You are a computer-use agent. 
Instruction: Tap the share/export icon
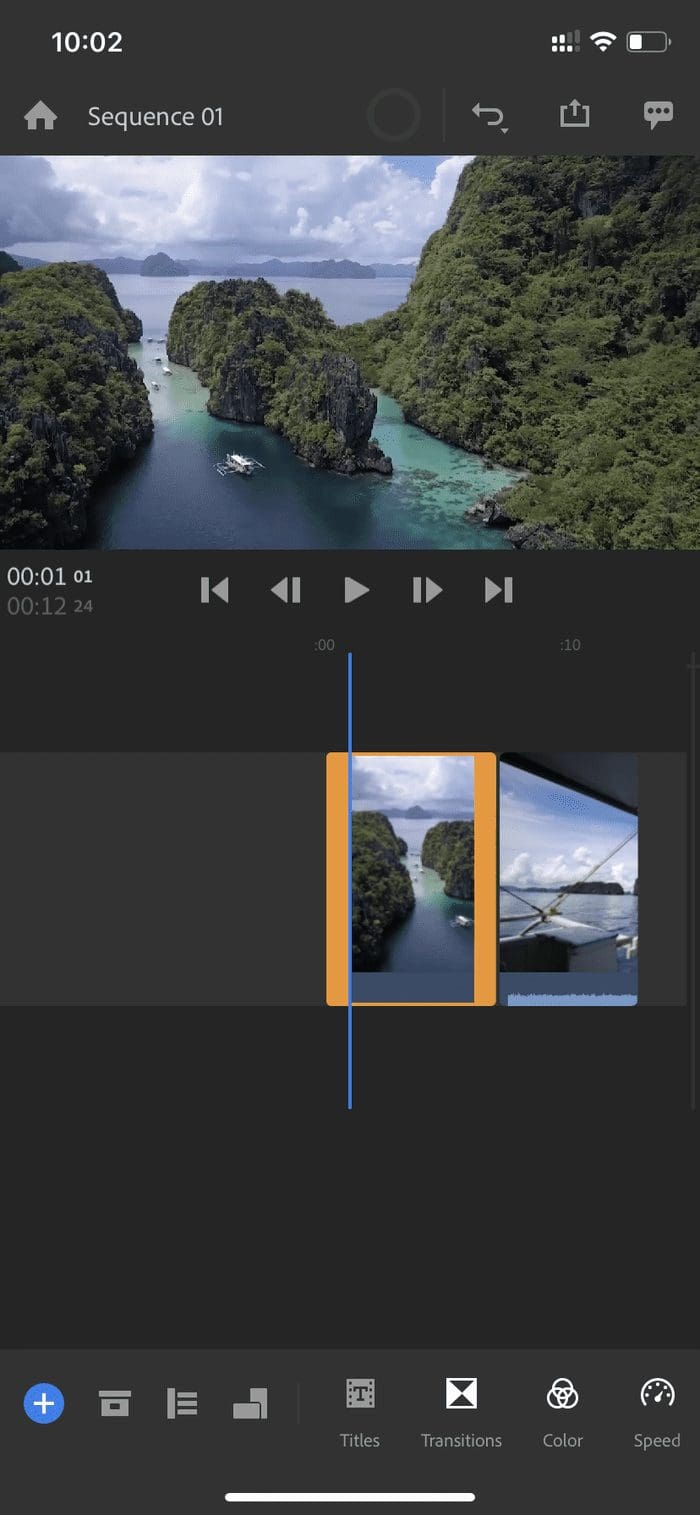point(575,115)
